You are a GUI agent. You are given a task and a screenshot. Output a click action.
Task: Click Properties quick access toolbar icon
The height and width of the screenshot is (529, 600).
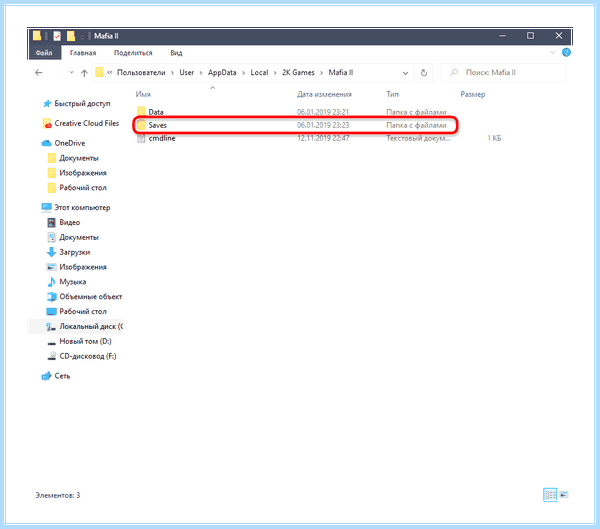57,36
